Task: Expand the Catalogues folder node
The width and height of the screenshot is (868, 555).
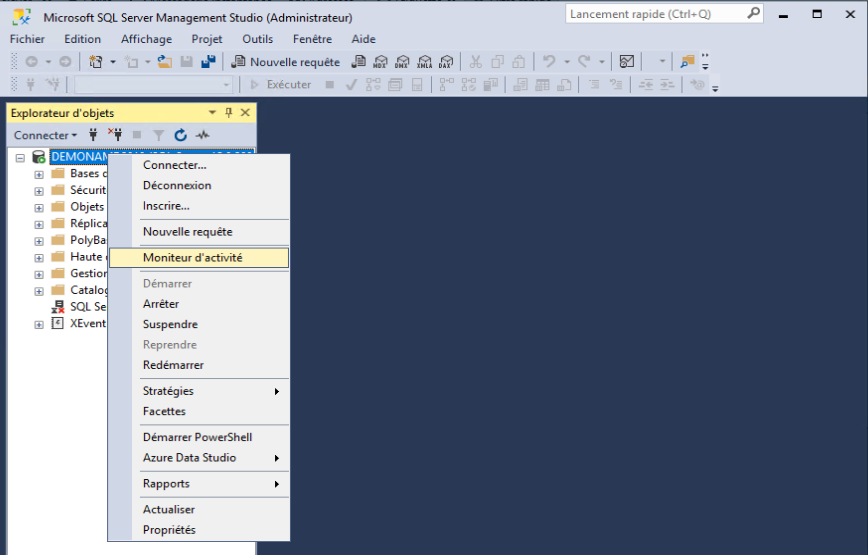Action: (39, 291)
